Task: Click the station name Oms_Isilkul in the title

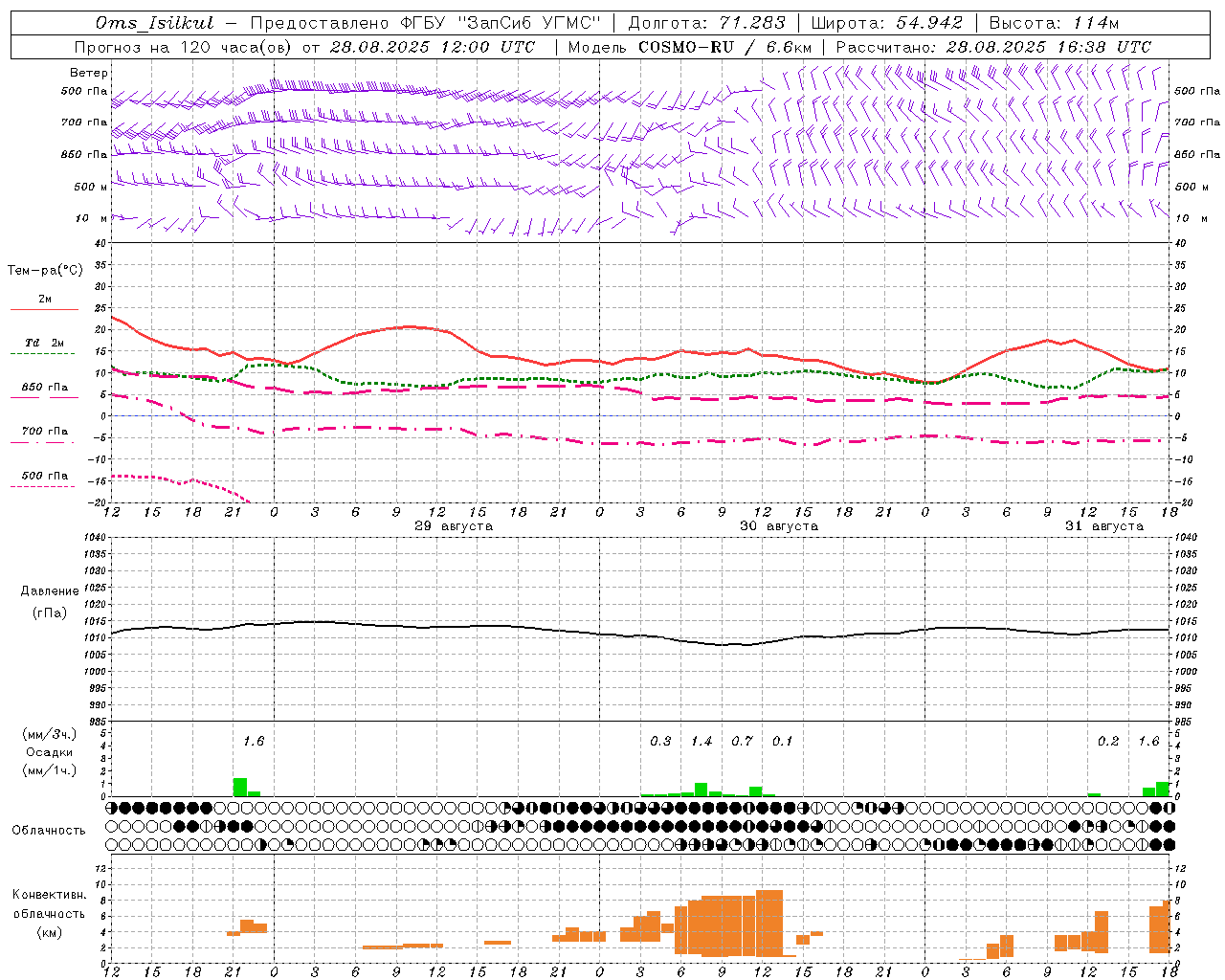Action: pos(155,23)
